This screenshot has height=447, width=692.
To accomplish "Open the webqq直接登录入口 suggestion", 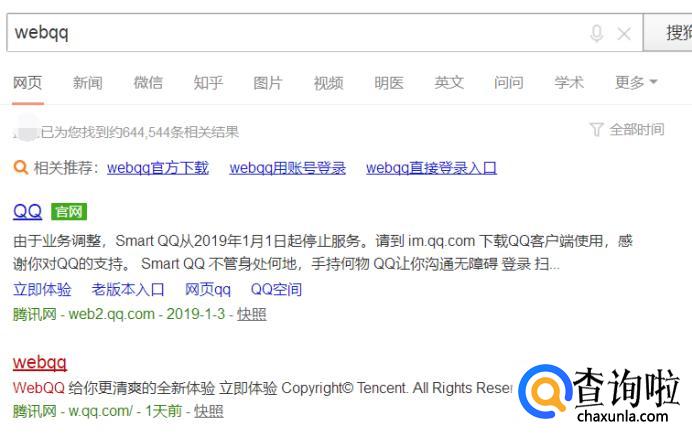I will click(x=431, y=168).
